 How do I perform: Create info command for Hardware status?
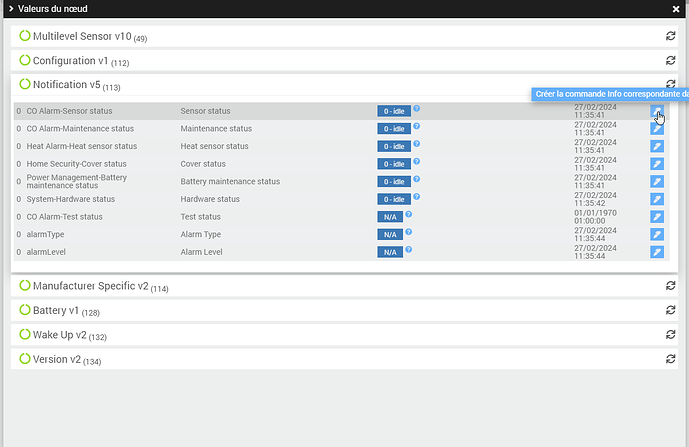(657, 199)
